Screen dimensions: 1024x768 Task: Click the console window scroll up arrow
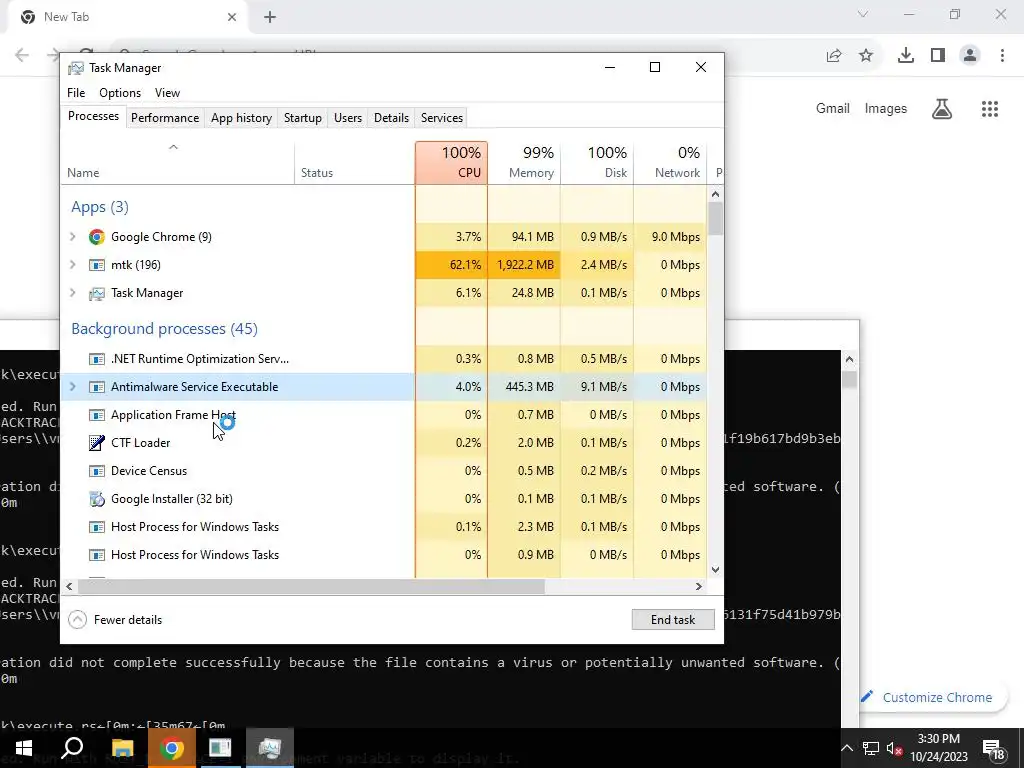[x=849, y=359]
